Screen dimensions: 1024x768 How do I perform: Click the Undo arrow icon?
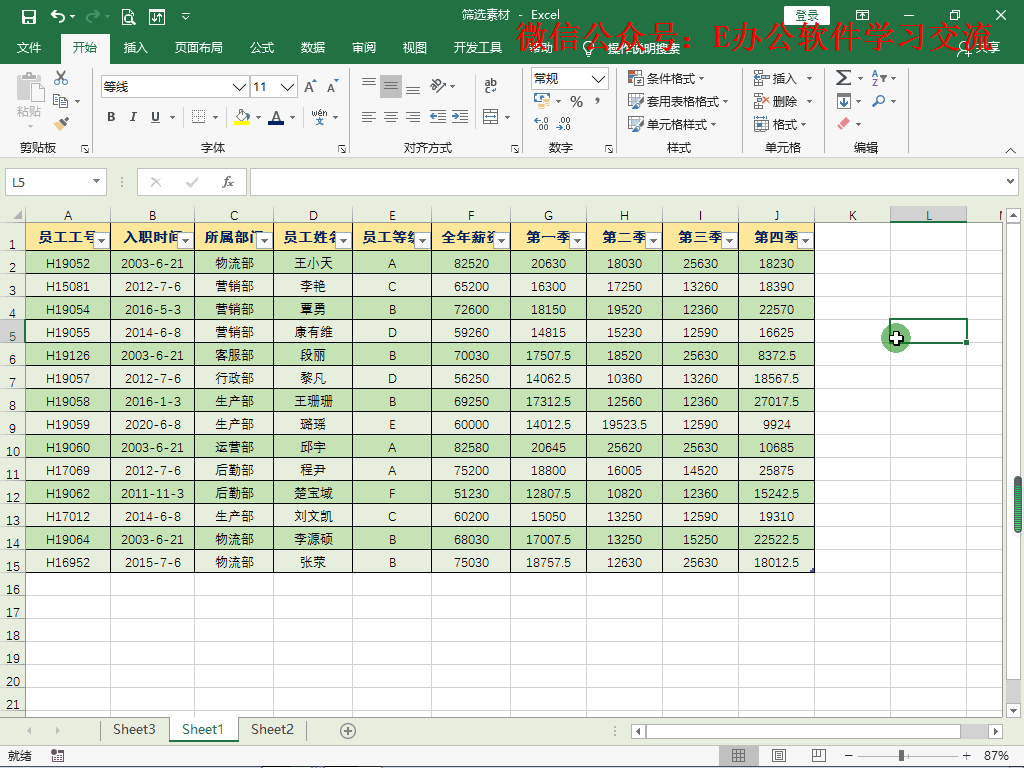click(58, 17)
